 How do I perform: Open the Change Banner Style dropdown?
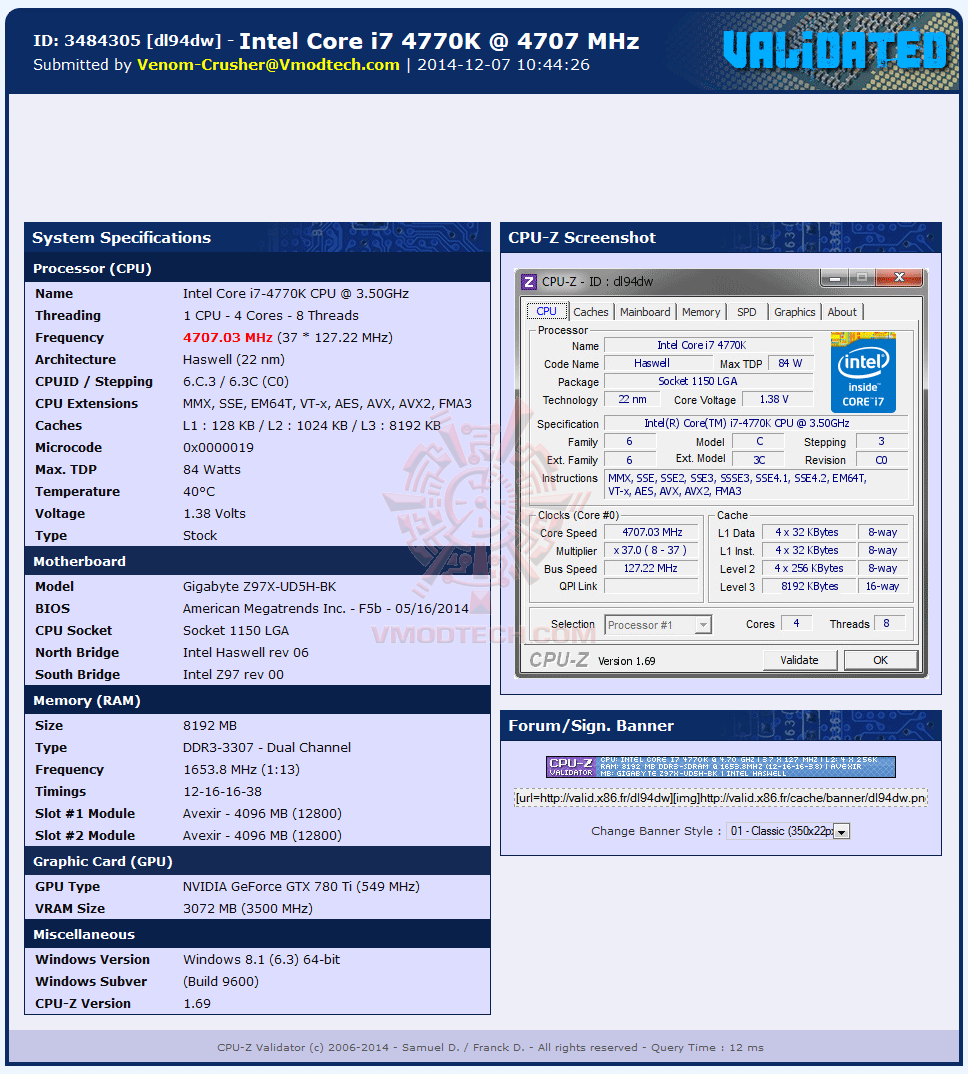[x=789, y=831]
